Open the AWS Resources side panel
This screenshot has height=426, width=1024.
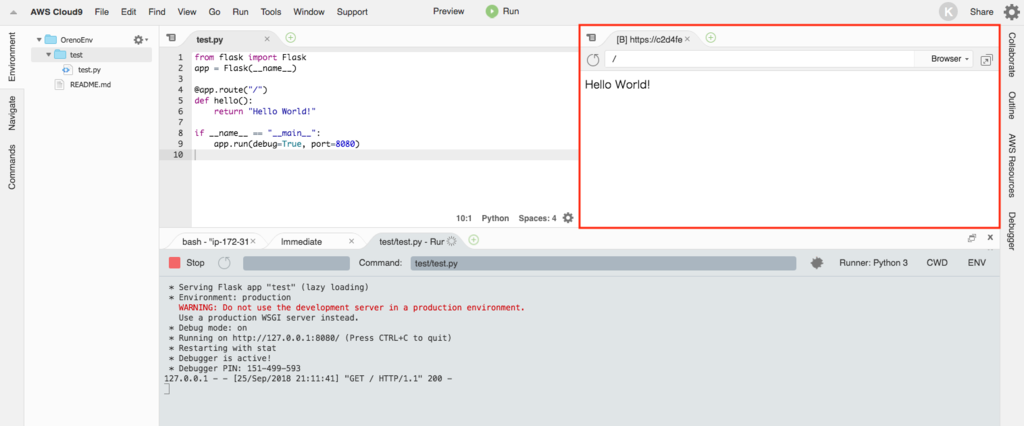(1012, 165)
